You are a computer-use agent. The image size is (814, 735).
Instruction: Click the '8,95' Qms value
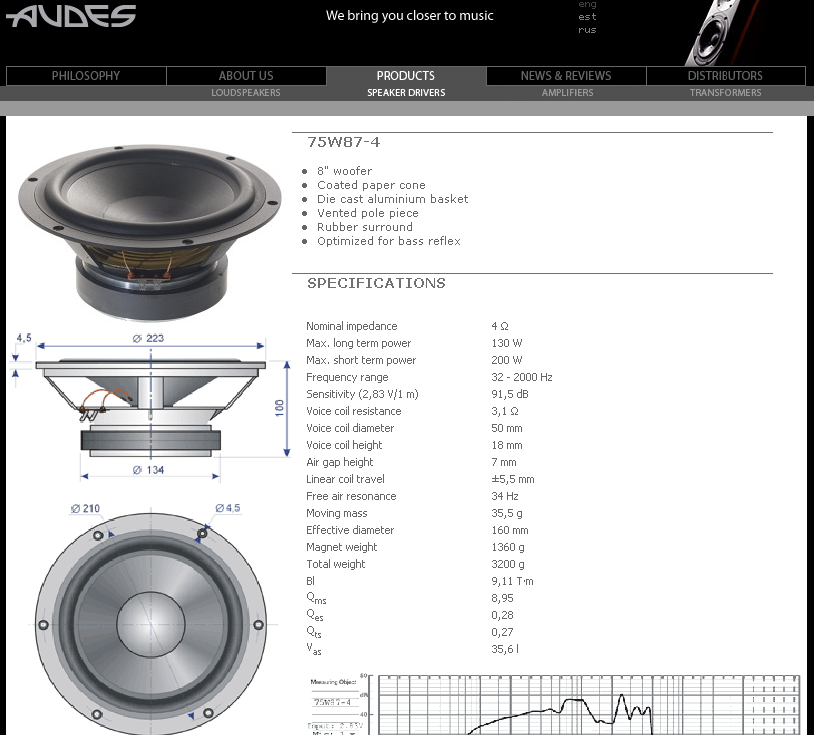coord(502,598)
